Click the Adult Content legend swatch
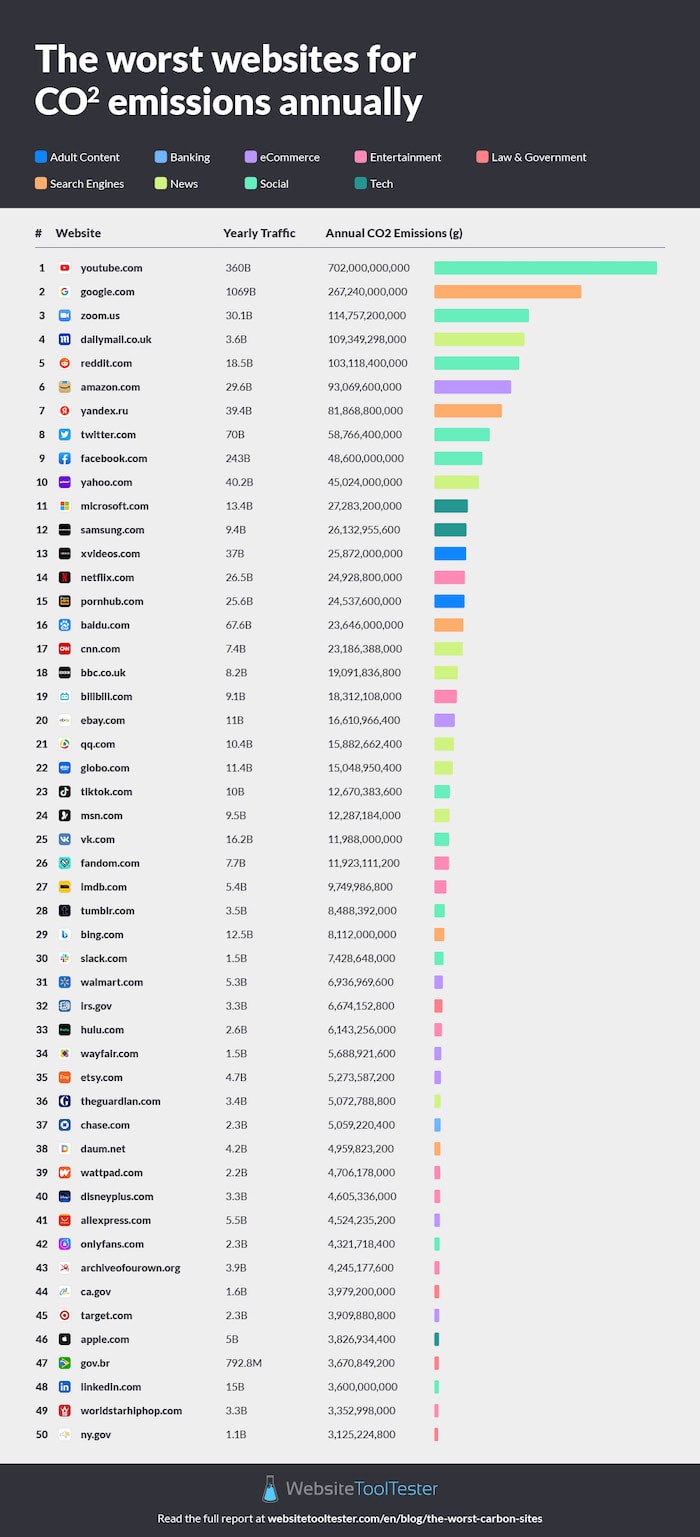This screenshot has height=1537, width=700. 41,157
